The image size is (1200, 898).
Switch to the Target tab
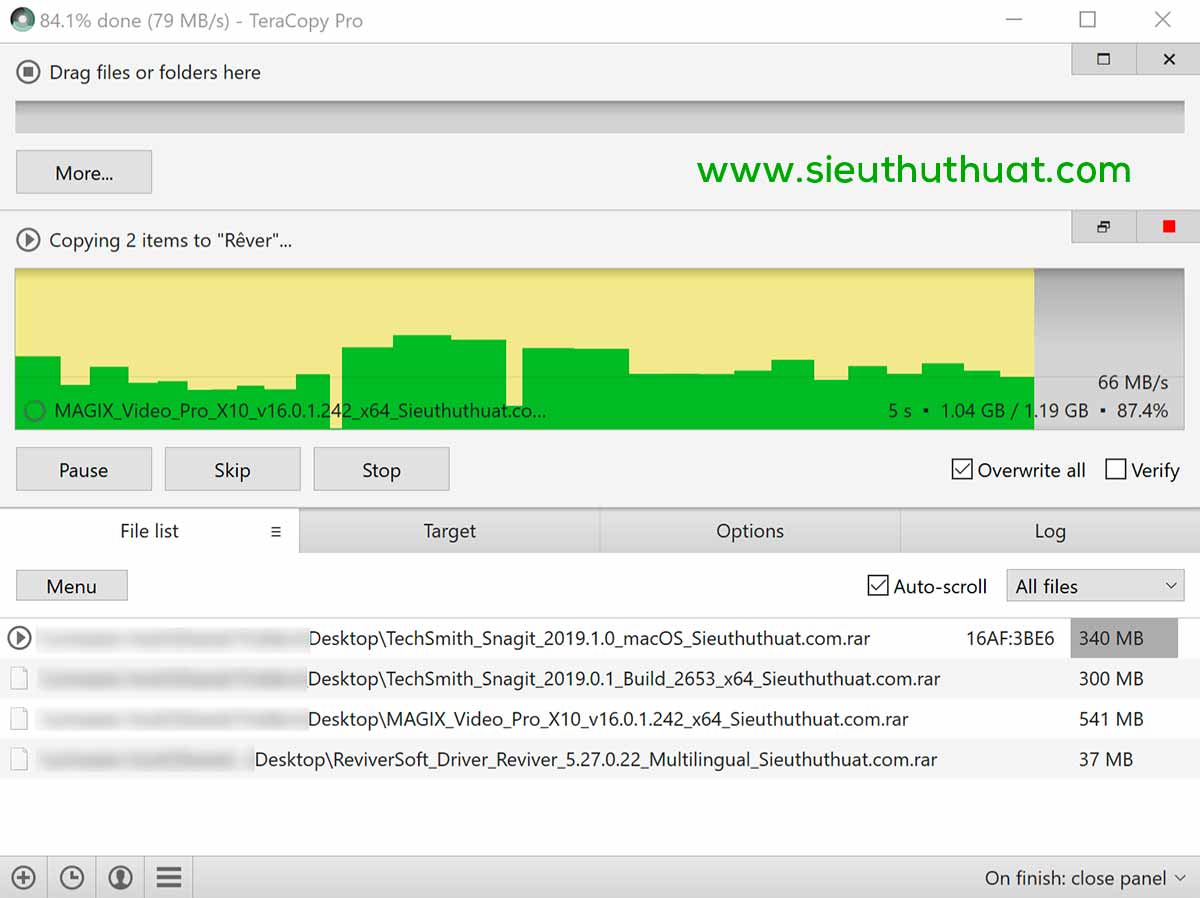pyautogui.click(x=450, y=531)
